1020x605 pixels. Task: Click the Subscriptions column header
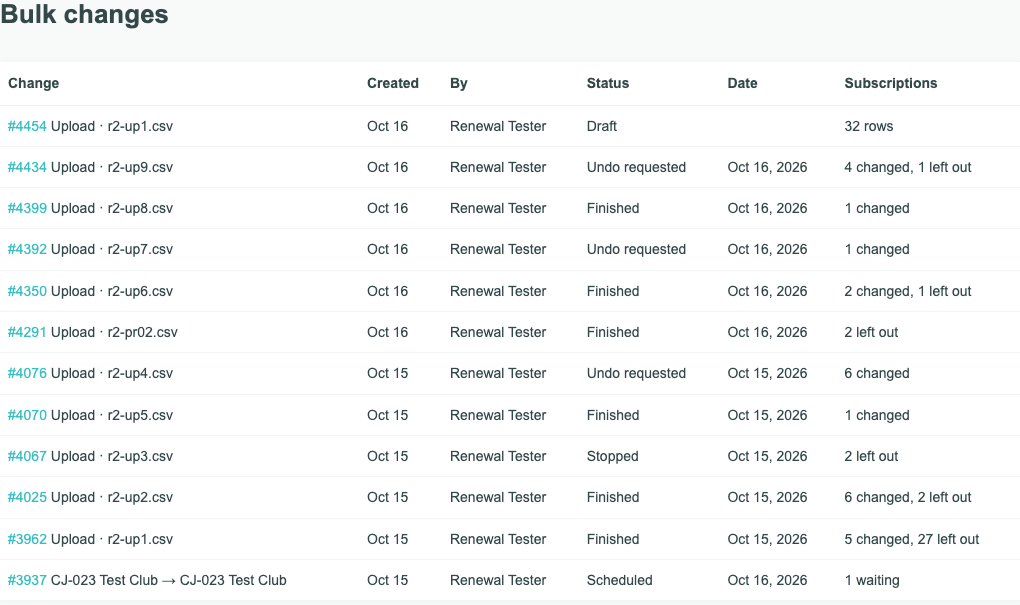(891, 83)
